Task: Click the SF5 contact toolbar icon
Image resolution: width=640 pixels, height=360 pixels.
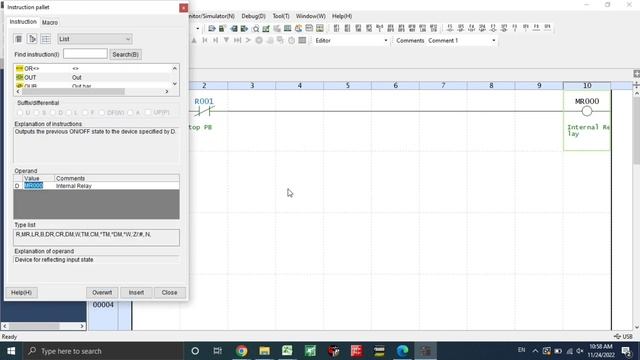Action: tap(461, 28)
